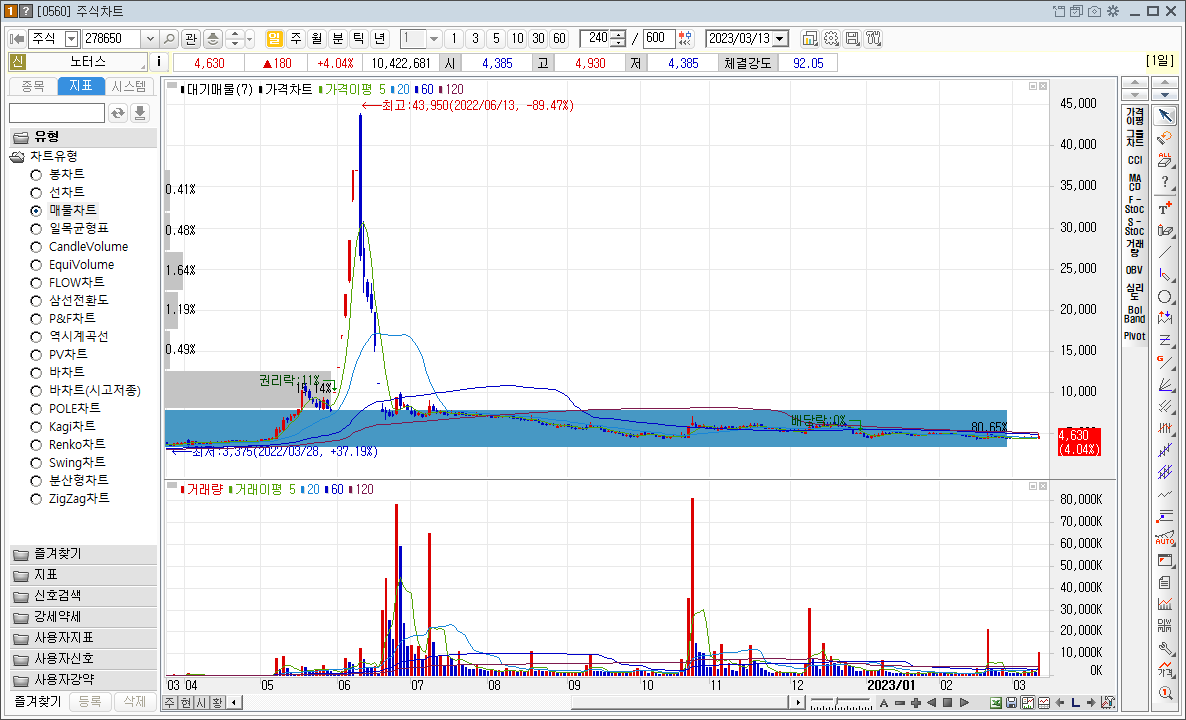Image resolution: width=1186 pixels, height=720 pixels.
Task: Select the 일목균형표 chart type
Action: coord(36,228)
